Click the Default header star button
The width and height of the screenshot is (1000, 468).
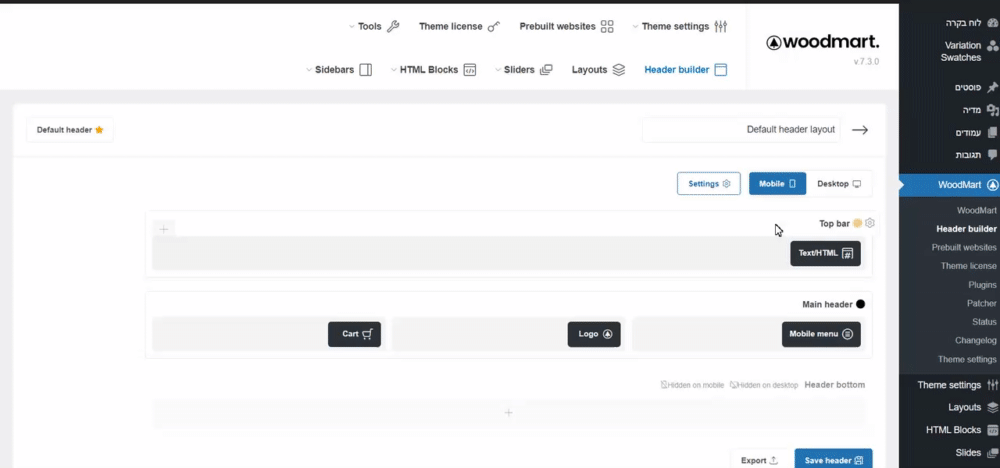[x=70, y=130]
